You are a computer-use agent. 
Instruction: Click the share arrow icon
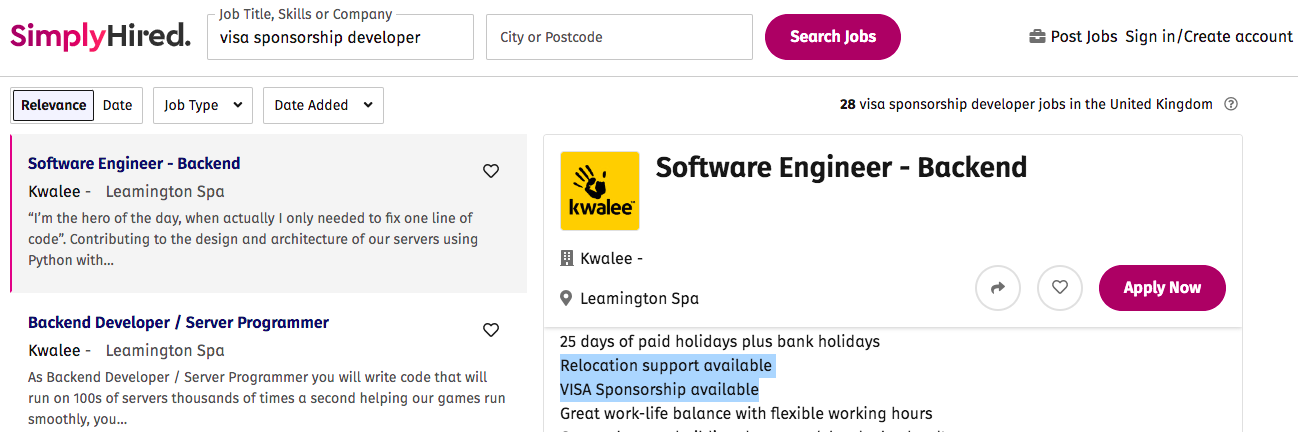pyautogui.click(x=997, y=288)
